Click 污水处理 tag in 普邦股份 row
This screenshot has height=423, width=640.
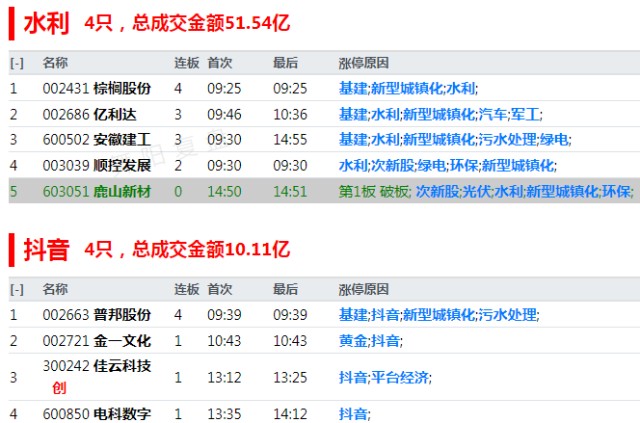point(507,315)
